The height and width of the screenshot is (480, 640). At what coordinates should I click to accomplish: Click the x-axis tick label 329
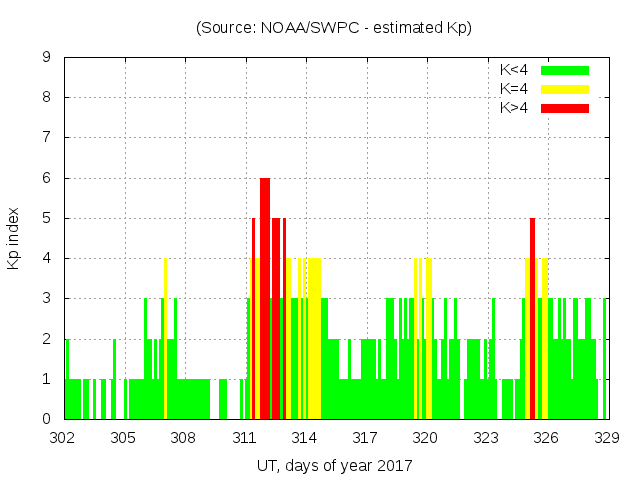click(x=607, y=437)
